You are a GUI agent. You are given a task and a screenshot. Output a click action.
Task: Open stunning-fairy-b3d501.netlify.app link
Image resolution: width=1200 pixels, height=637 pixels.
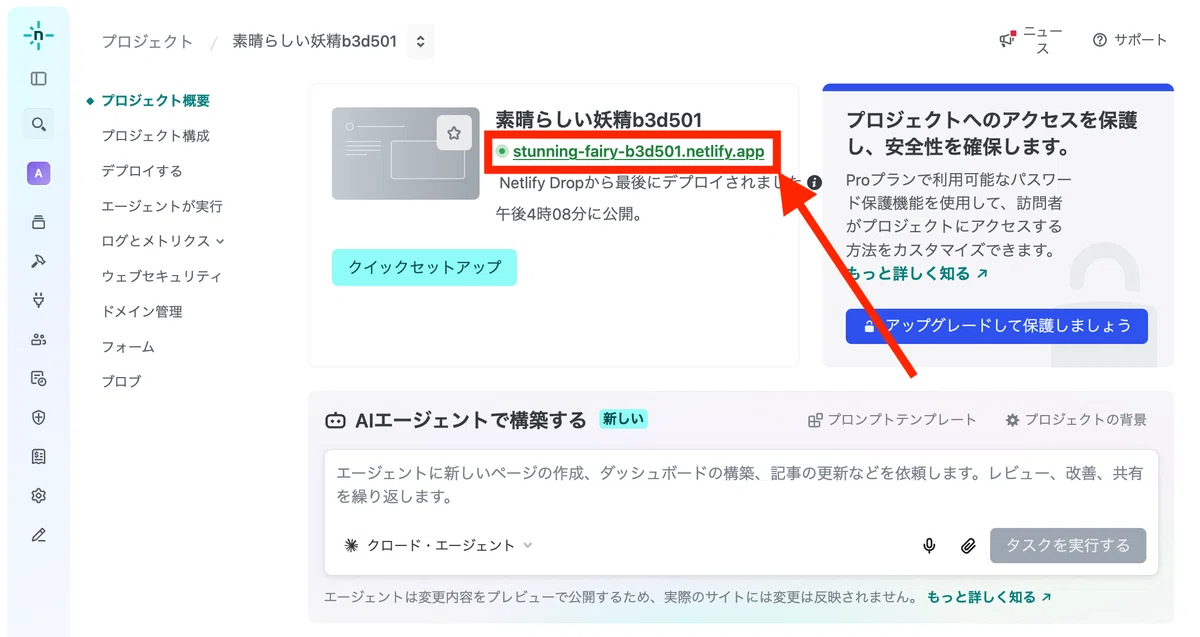pos(638,152)
